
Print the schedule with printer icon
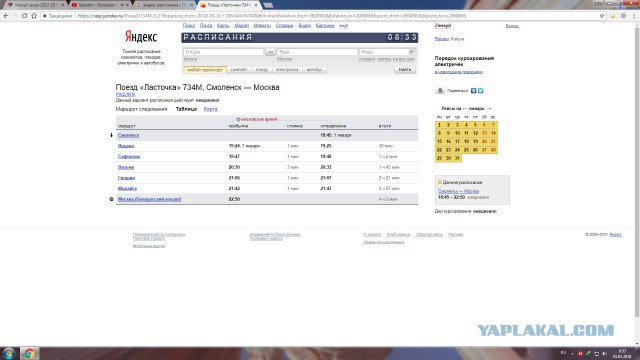440,91
